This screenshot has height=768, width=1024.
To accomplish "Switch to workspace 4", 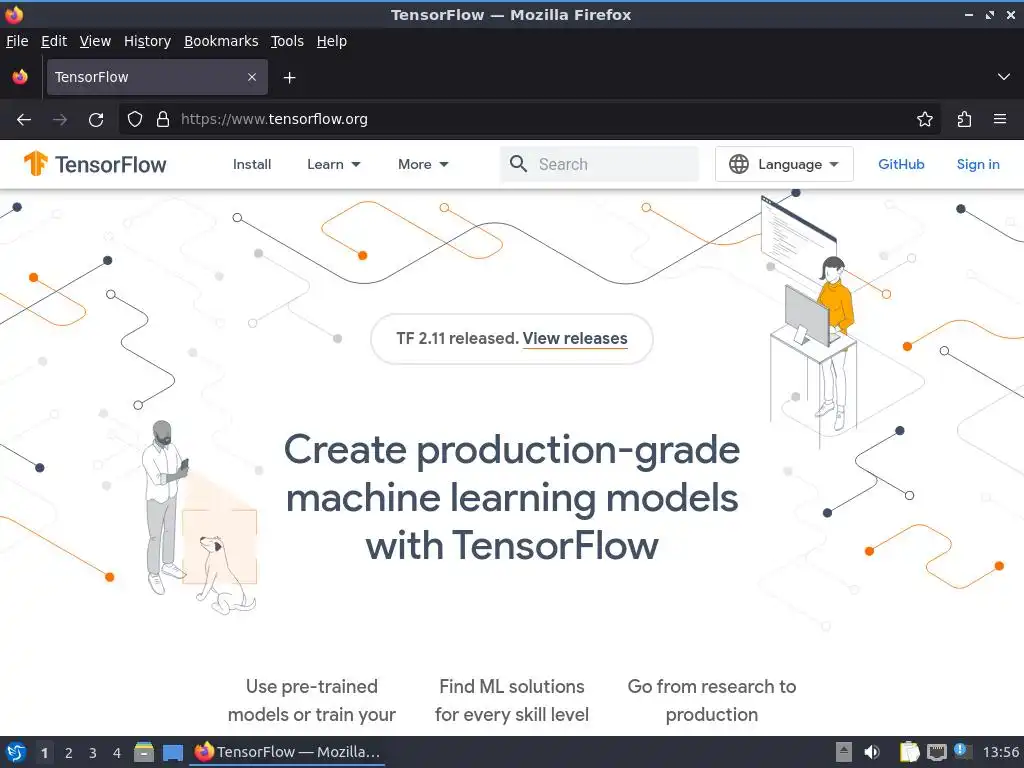I will coord(117,753).
